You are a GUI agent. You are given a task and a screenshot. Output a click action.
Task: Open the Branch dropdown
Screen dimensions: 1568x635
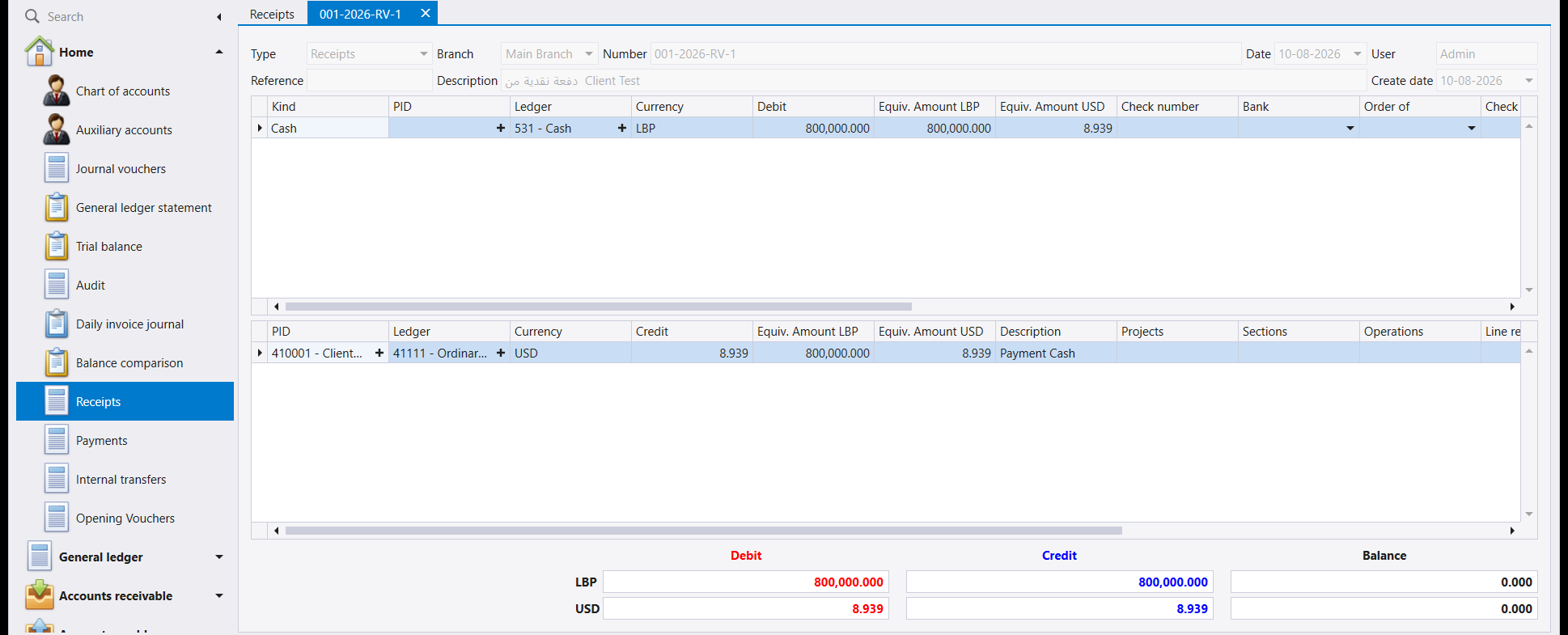point(589,54)
